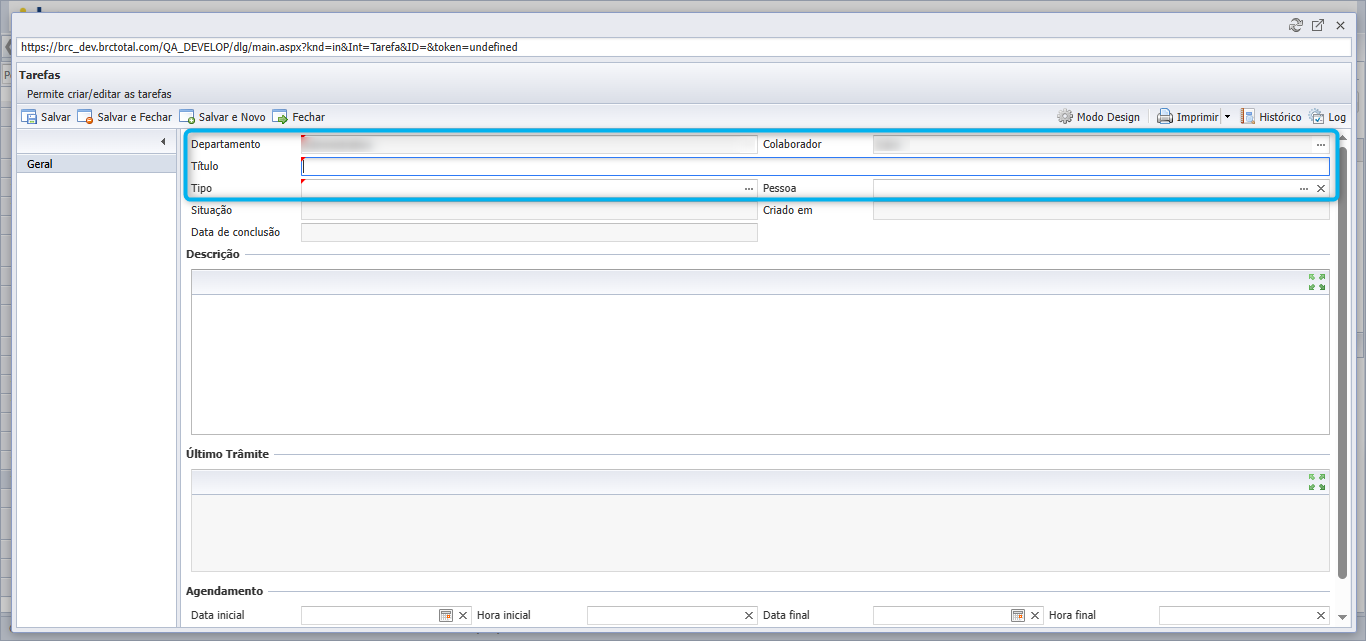
Task: Clear the Data final value
Action: click(x=1035, y=616)
